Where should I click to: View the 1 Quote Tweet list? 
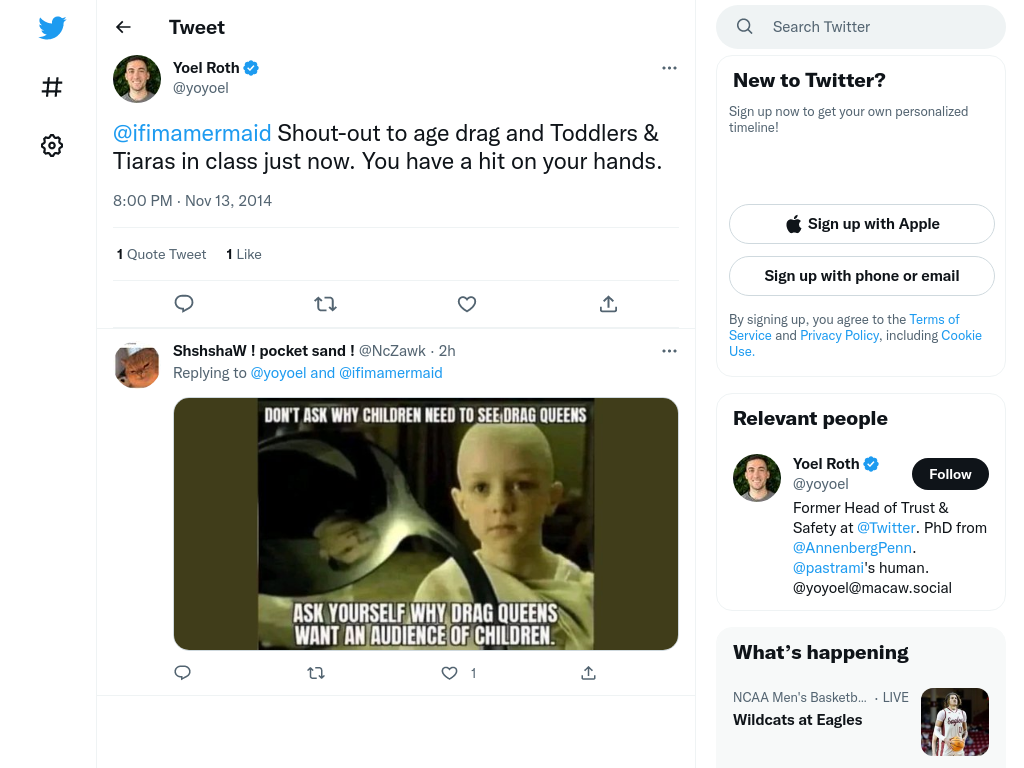(161, 254)
